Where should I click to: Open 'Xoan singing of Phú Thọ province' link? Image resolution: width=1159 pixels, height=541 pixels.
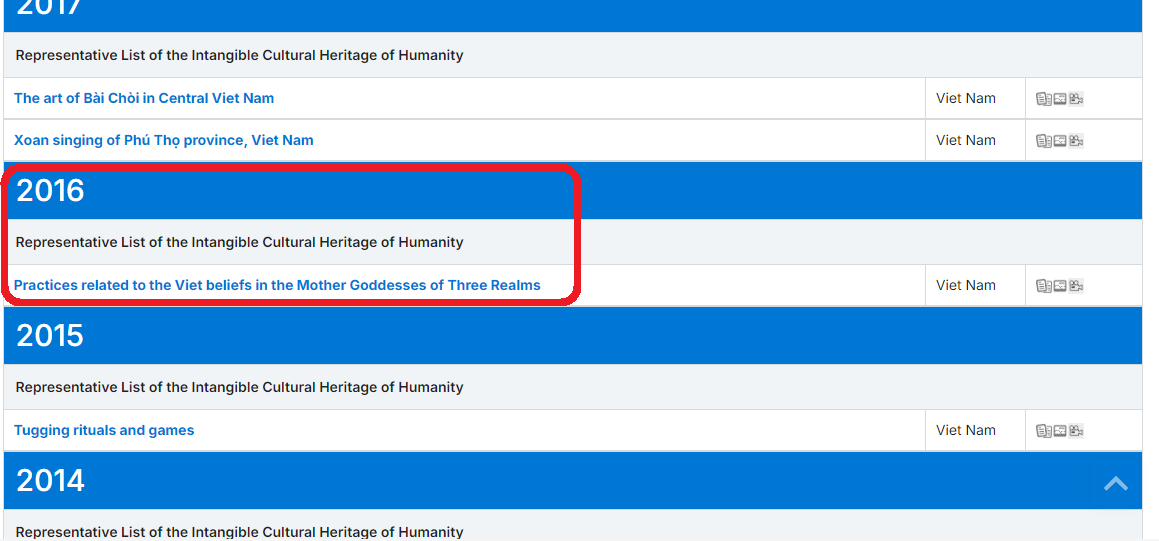point(164,140)
